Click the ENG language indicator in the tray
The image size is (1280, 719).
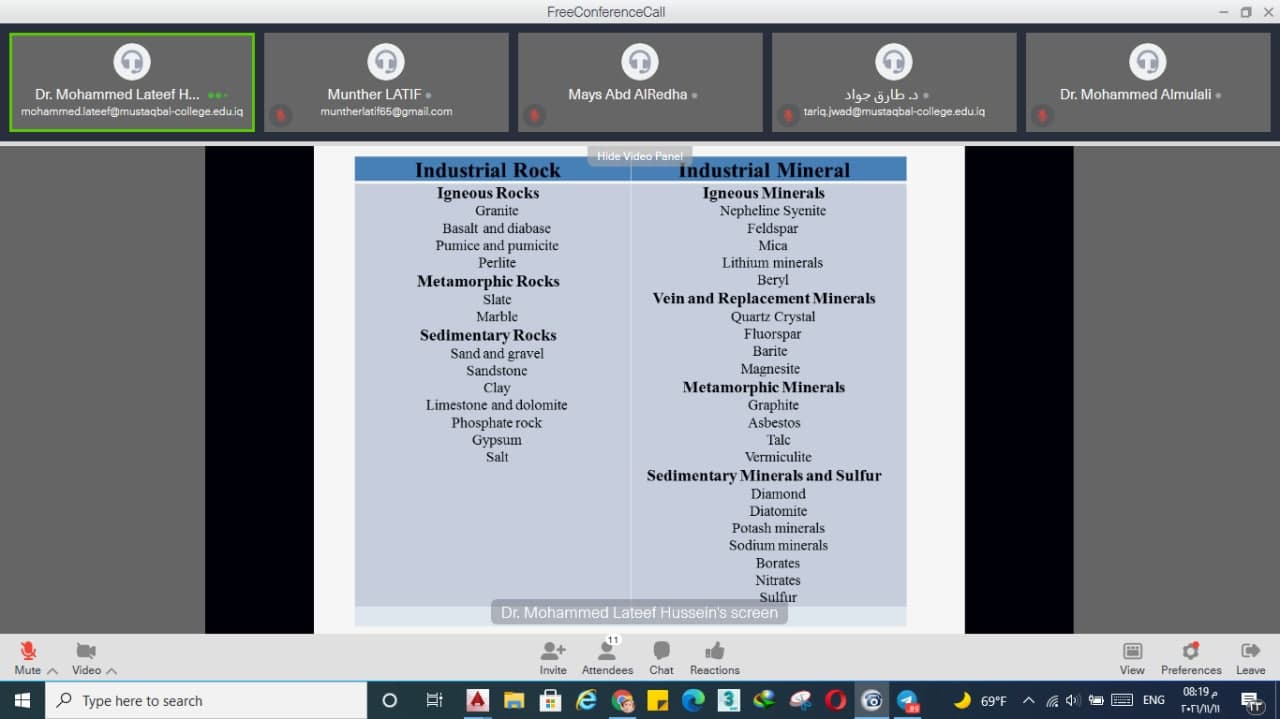tap(1153, 701)
